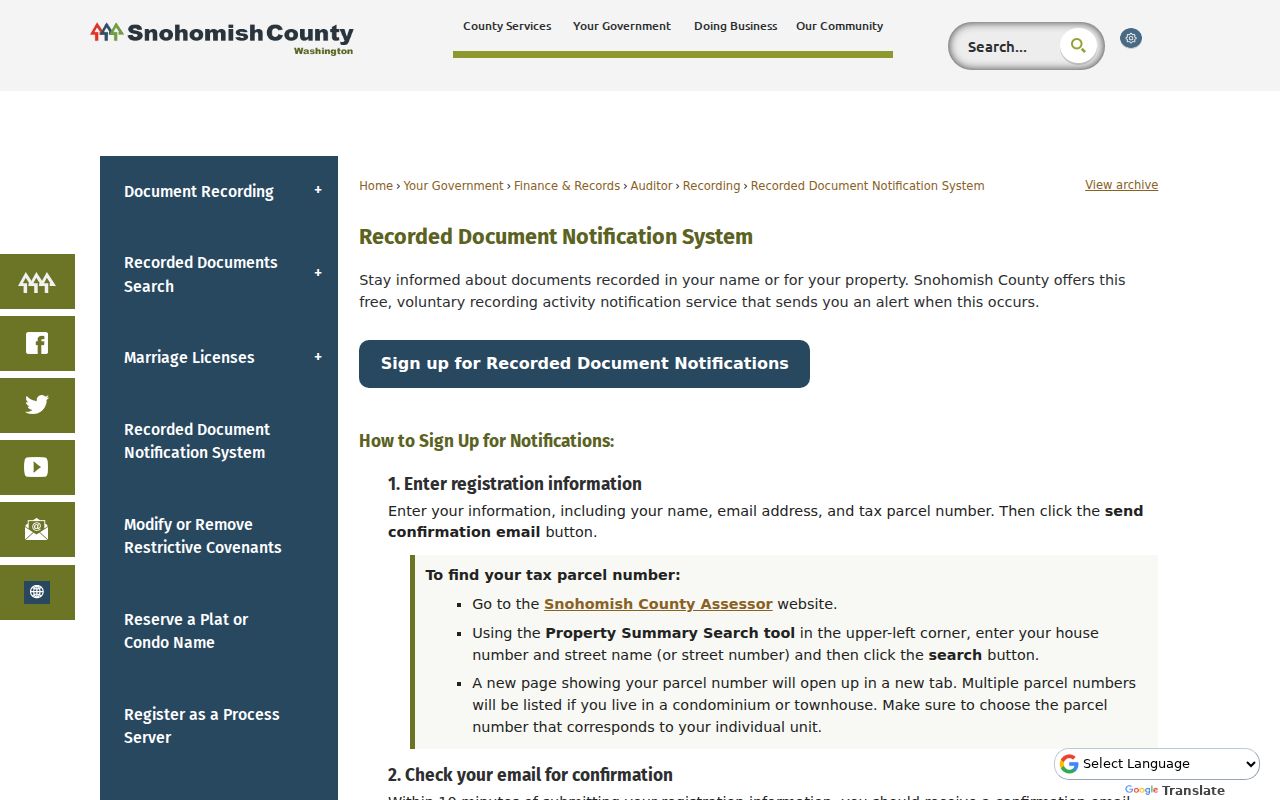This screenshot has height=800, width=1280.
Task: Click the How to Sign Up heading
Action: 486,441
